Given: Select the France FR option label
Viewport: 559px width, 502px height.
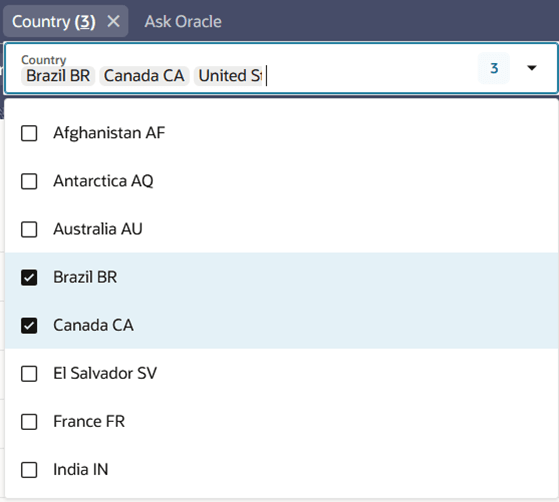Looking at the screenshot, I should click(x=89, y=422).
